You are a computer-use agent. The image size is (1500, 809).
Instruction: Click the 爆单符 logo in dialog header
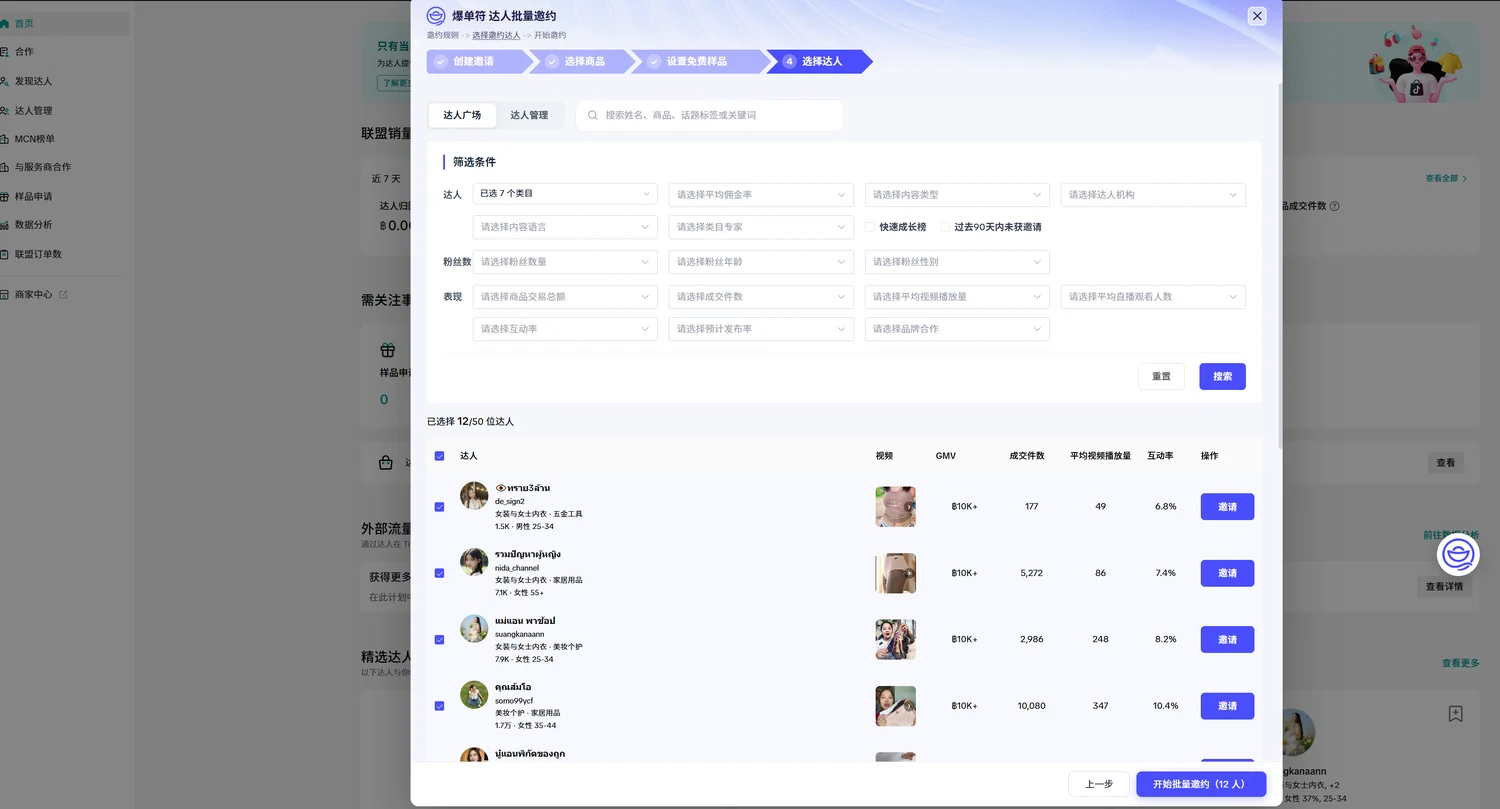point(436,16)
